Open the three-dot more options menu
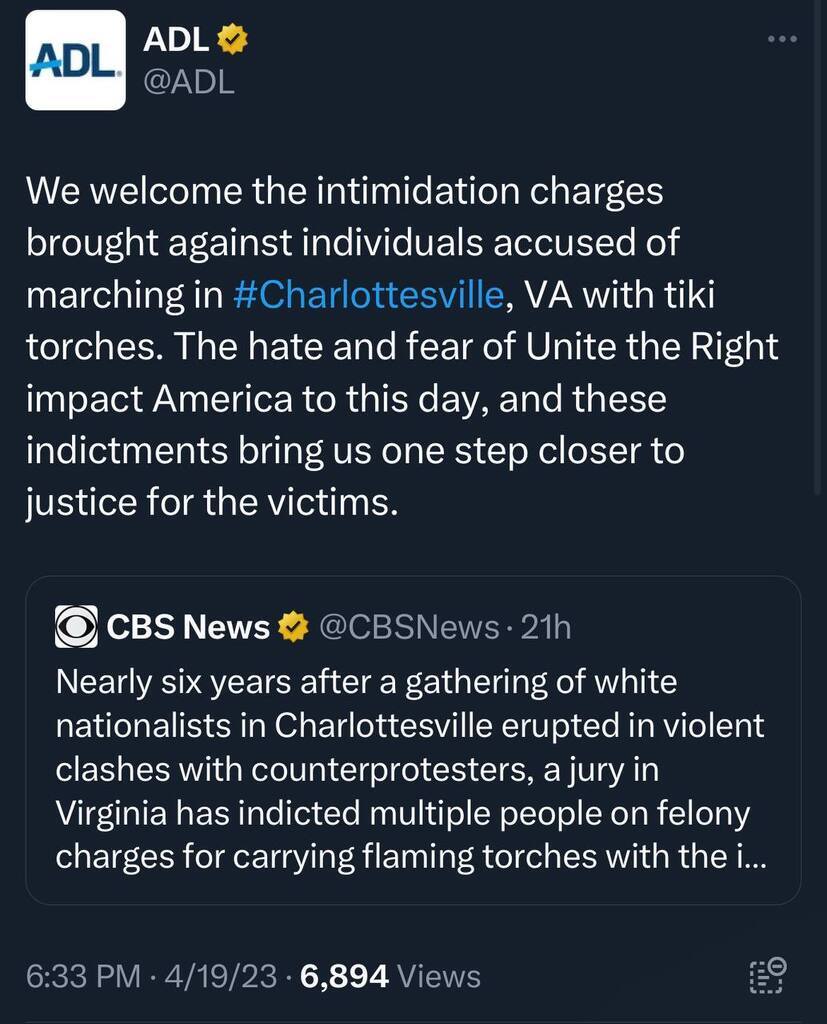The height and width of the screenshot is (1024, 827). [781, 40]
